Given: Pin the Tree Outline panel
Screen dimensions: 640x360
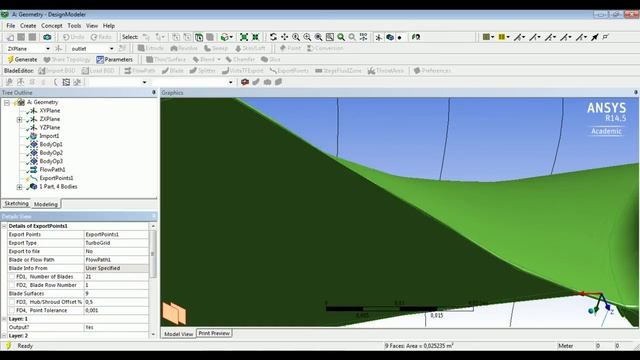Looking at the screenshot, I should tap(153, 93).
